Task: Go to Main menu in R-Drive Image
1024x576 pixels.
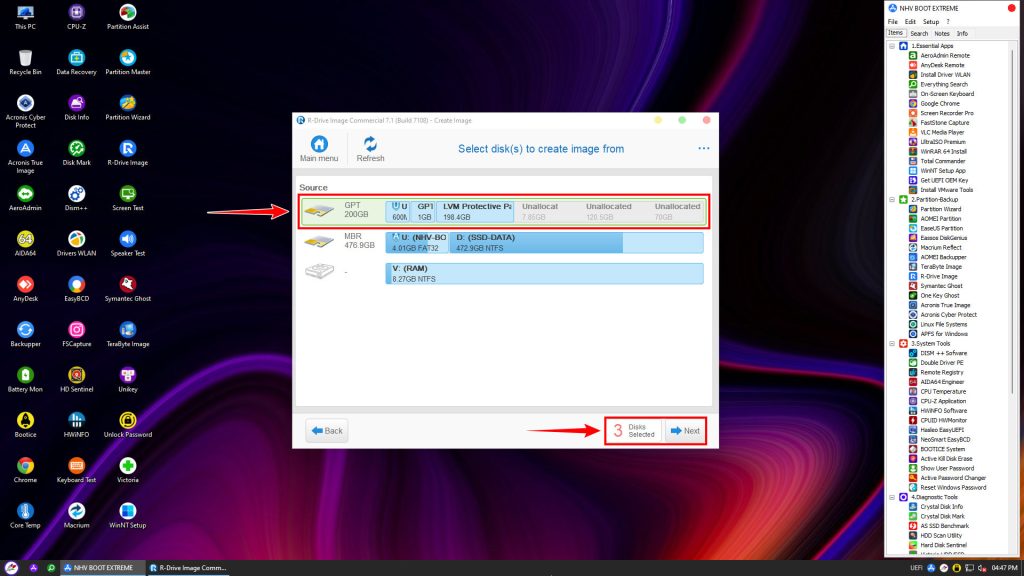Action: click(319, 149)
